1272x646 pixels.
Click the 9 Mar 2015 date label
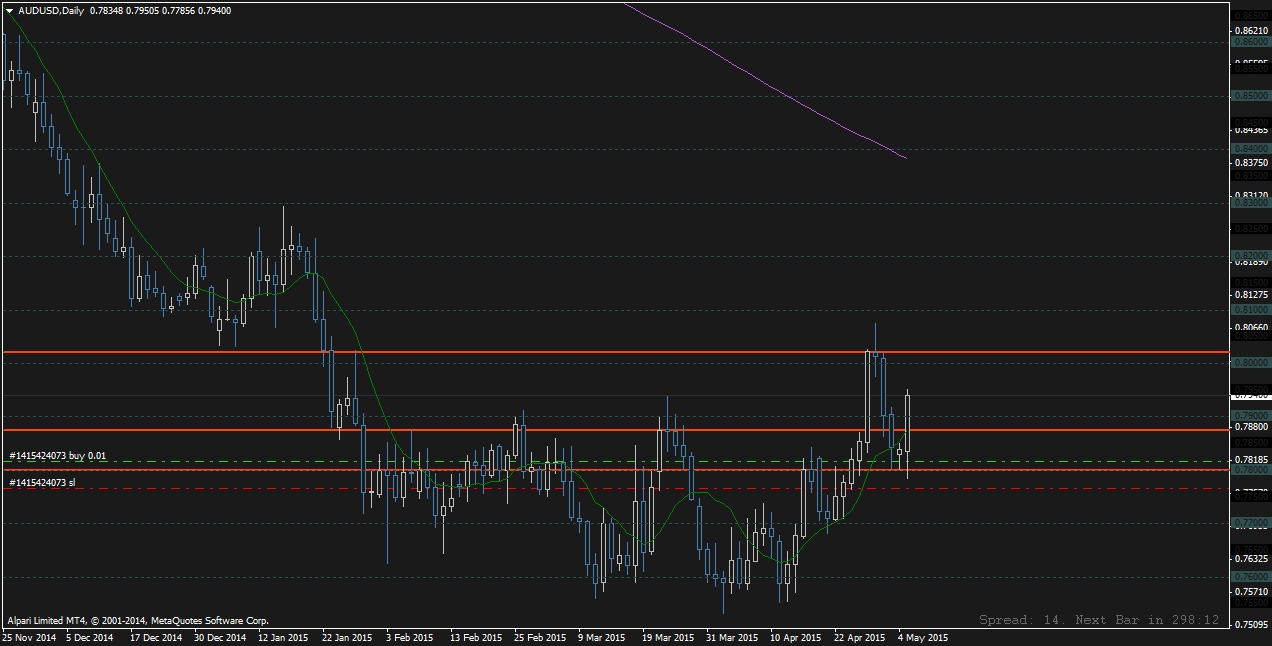click(x=604, y=637)
